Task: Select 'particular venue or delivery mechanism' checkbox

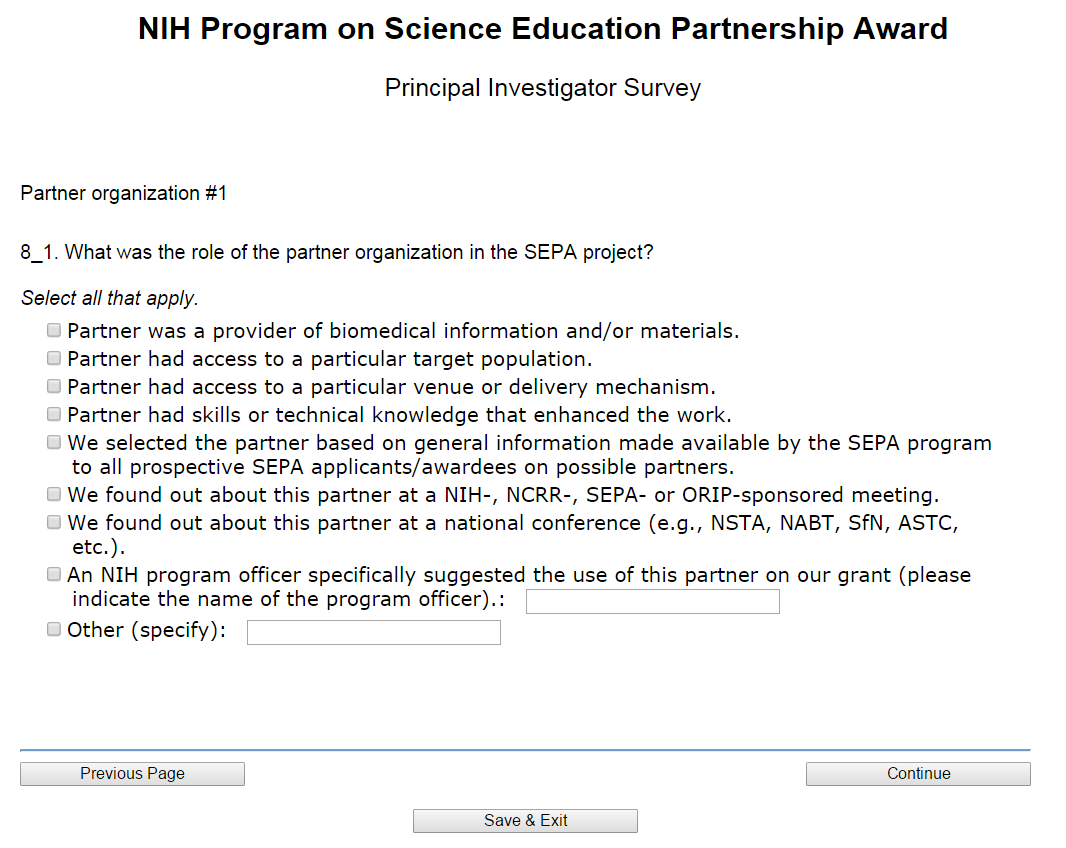Action: point(54,386)
